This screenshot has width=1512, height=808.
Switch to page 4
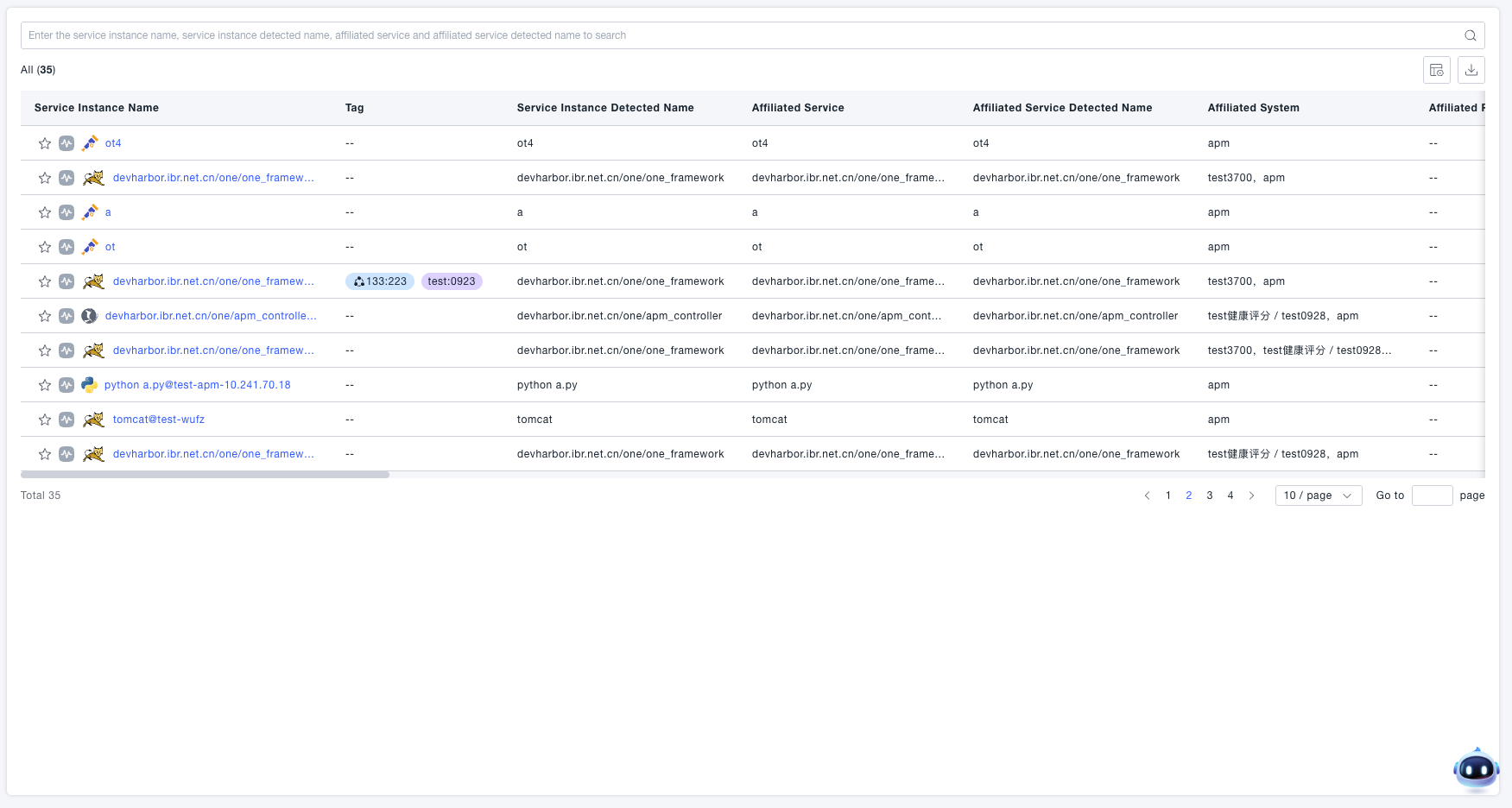click(x=1230, y=496)
